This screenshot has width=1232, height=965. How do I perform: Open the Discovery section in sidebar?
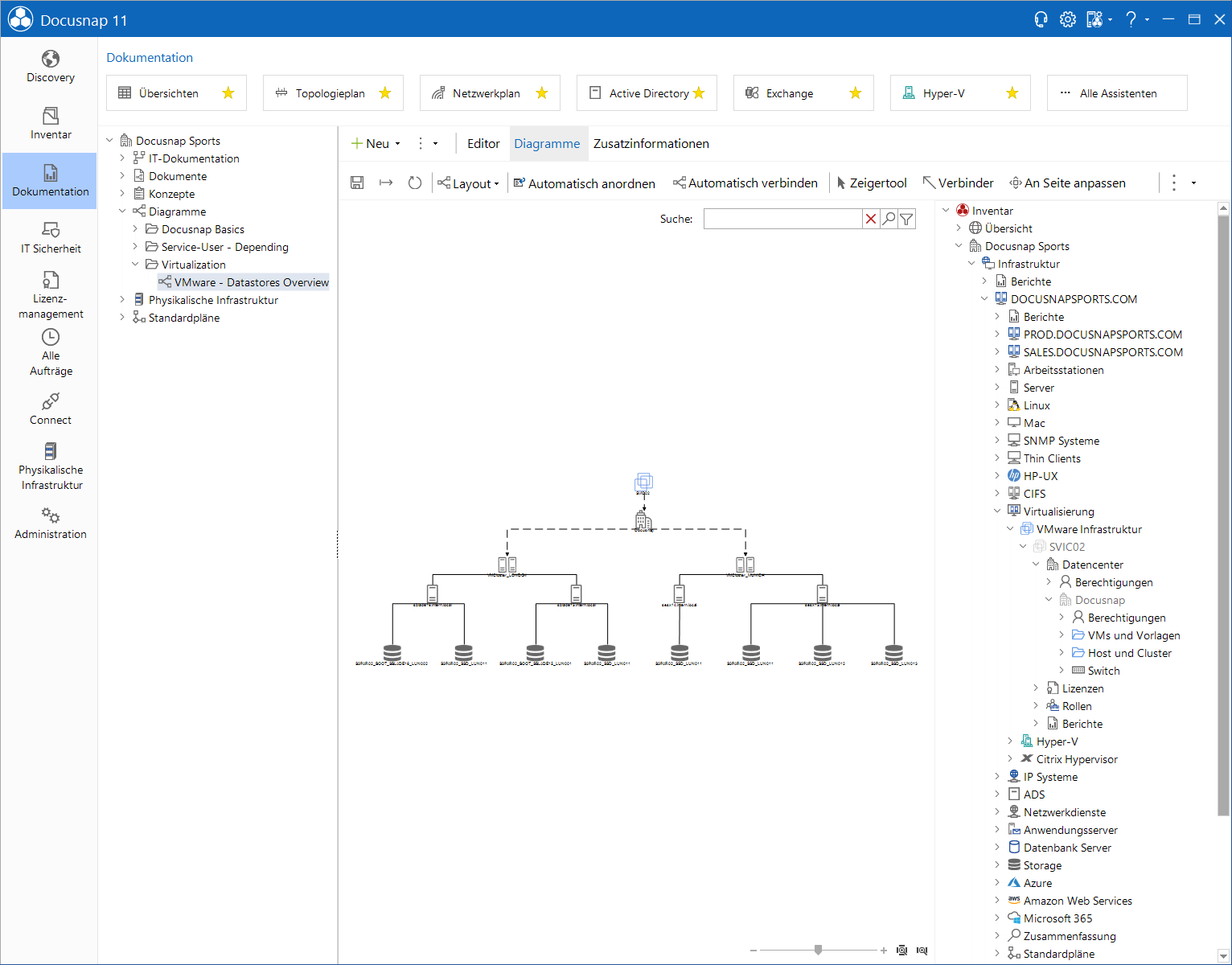tap(50, 68)
